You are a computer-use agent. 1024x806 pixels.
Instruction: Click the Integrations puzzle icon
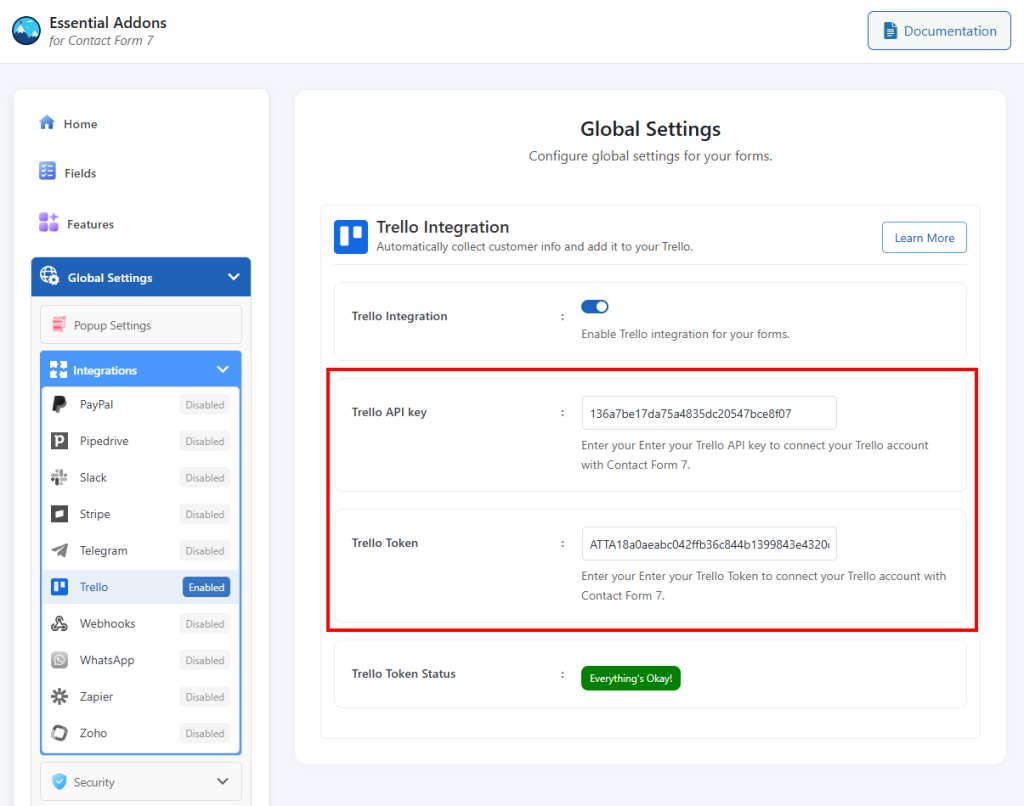point(58,370)
